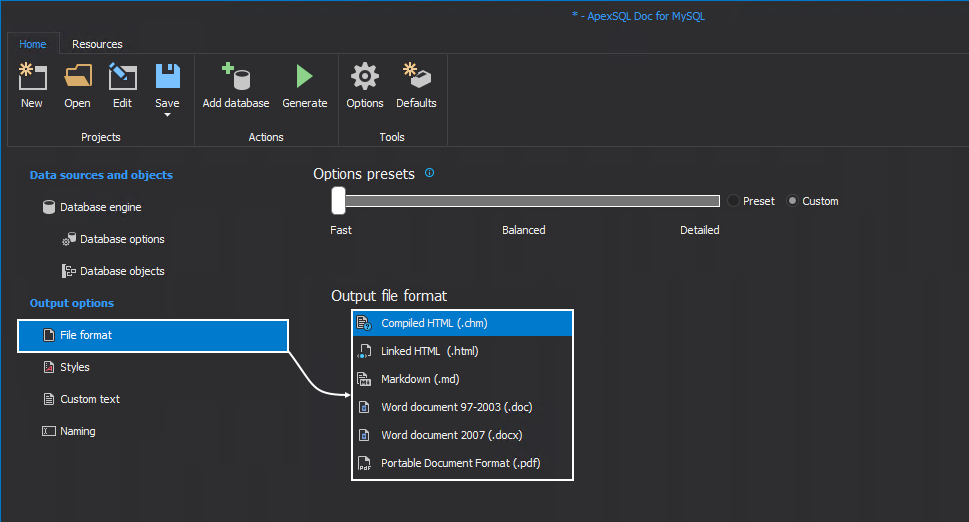This screenshot has height=522, width=969.
Task: Click the Edit project icon
Action: [122, 77]
